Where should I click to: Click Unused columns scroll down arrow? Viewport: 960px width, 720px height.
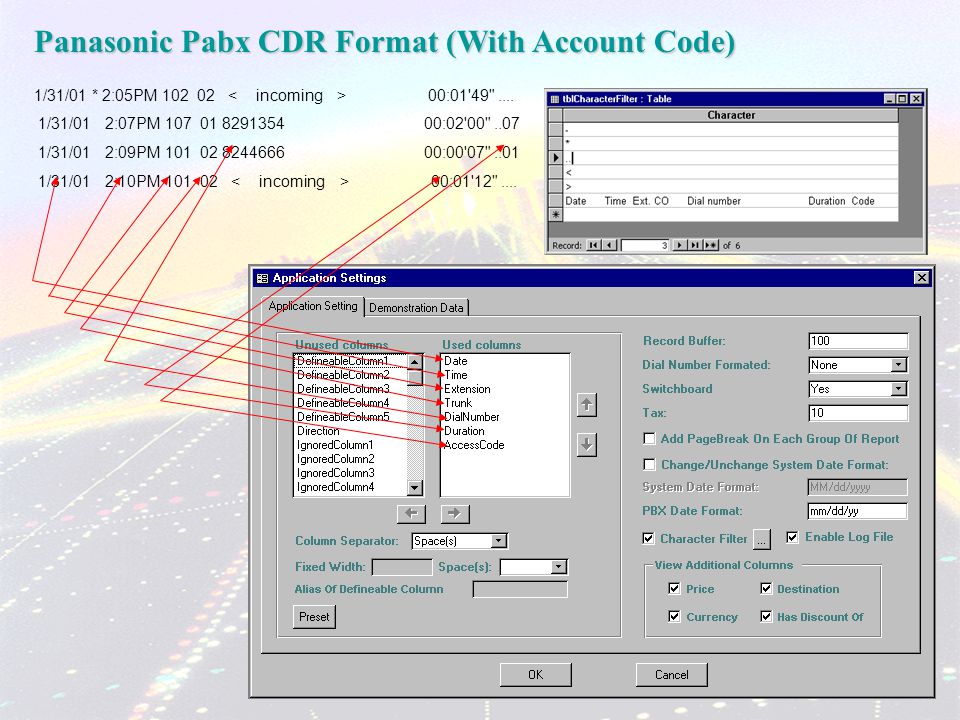414,488
